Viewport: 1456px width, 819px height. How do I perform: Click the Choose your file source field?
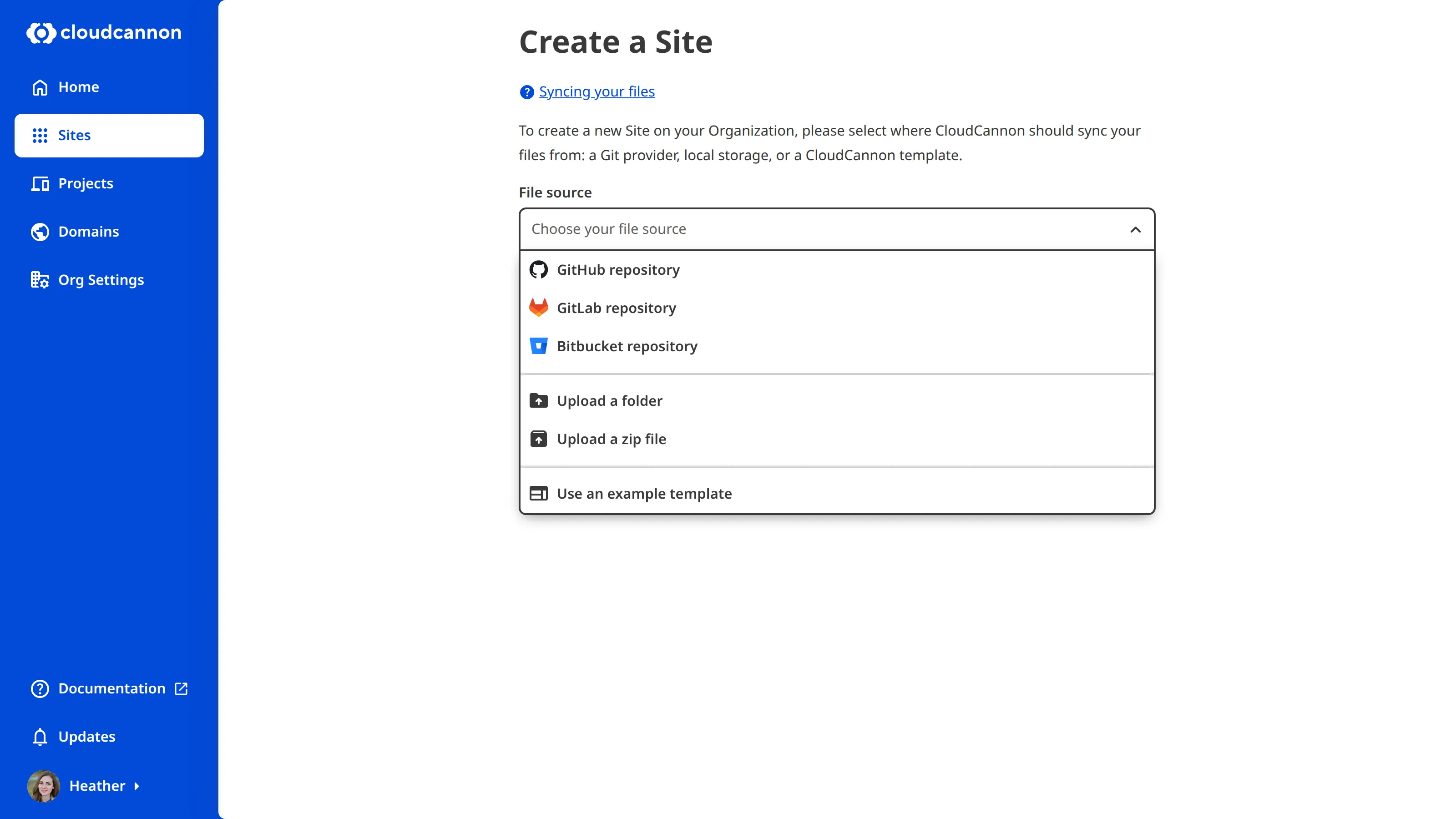[x=837, y=229]
